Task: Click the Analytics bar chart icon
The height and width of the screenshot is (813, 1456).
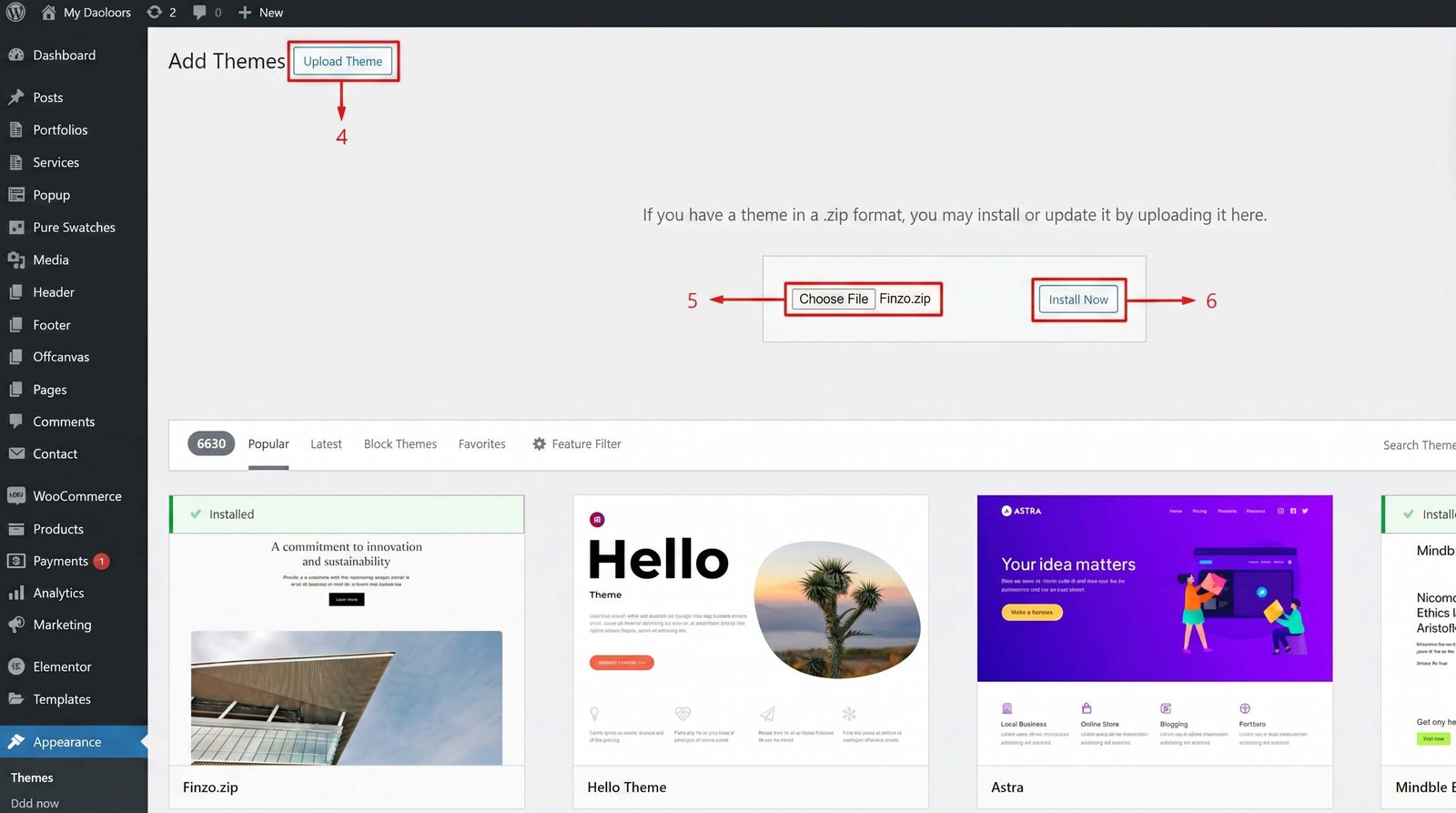Action: pyautogui.click(x=15, y=593)
